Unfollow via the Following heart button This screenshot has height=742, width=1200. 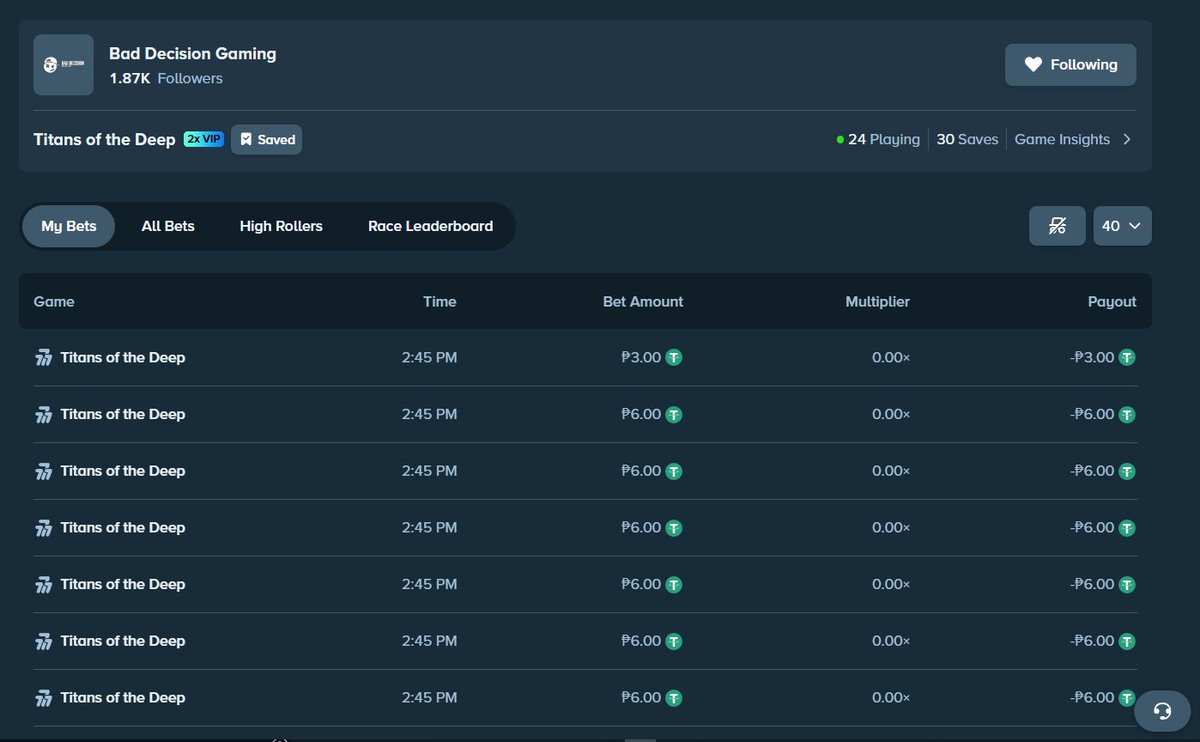point(1071,65)
